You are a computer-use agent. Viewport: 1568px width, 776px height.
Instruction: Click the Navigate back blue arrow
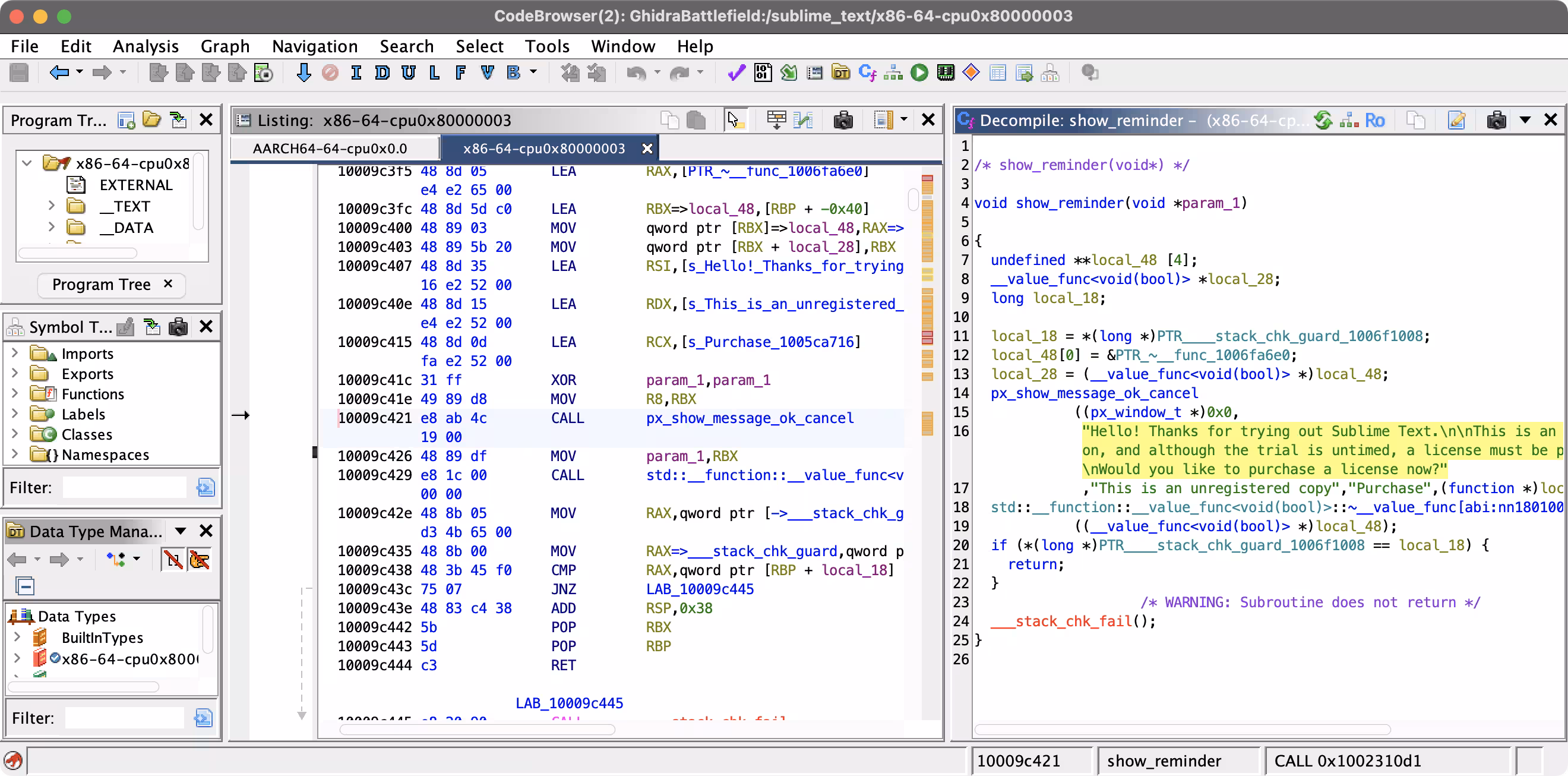tap(58, 73)
